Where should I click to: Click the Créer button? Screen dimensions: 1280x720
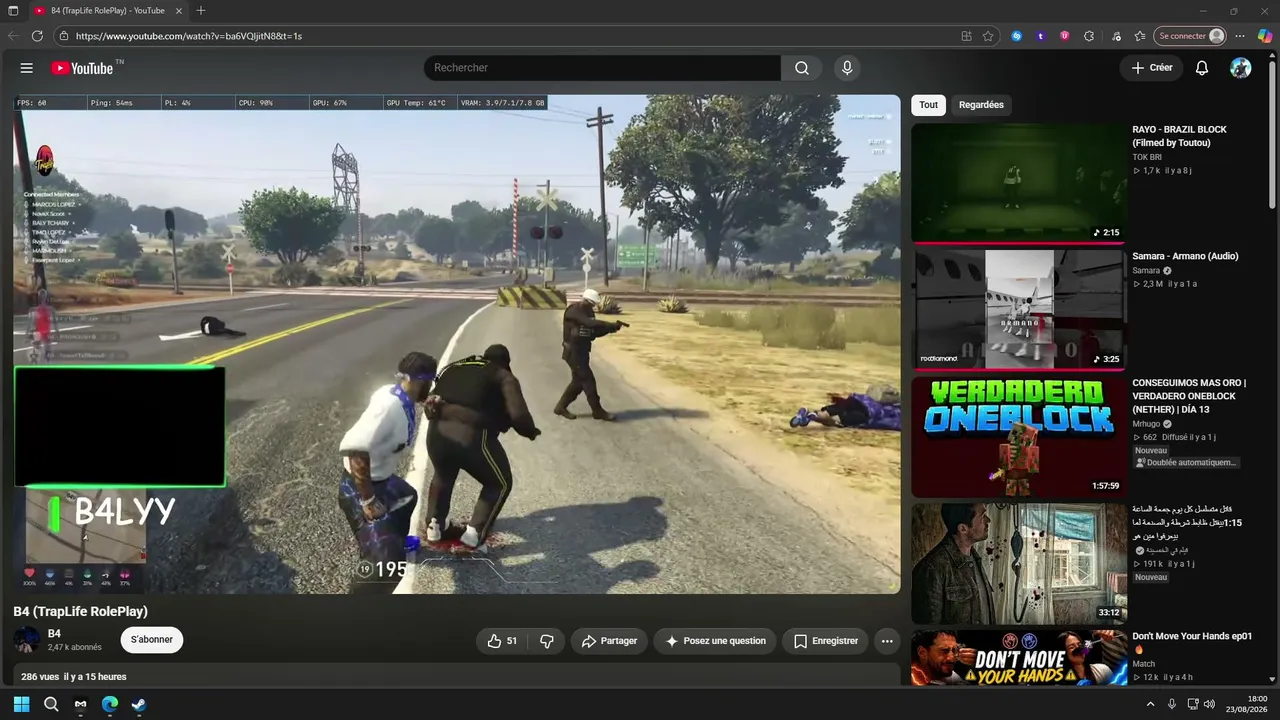[1151, 68]
